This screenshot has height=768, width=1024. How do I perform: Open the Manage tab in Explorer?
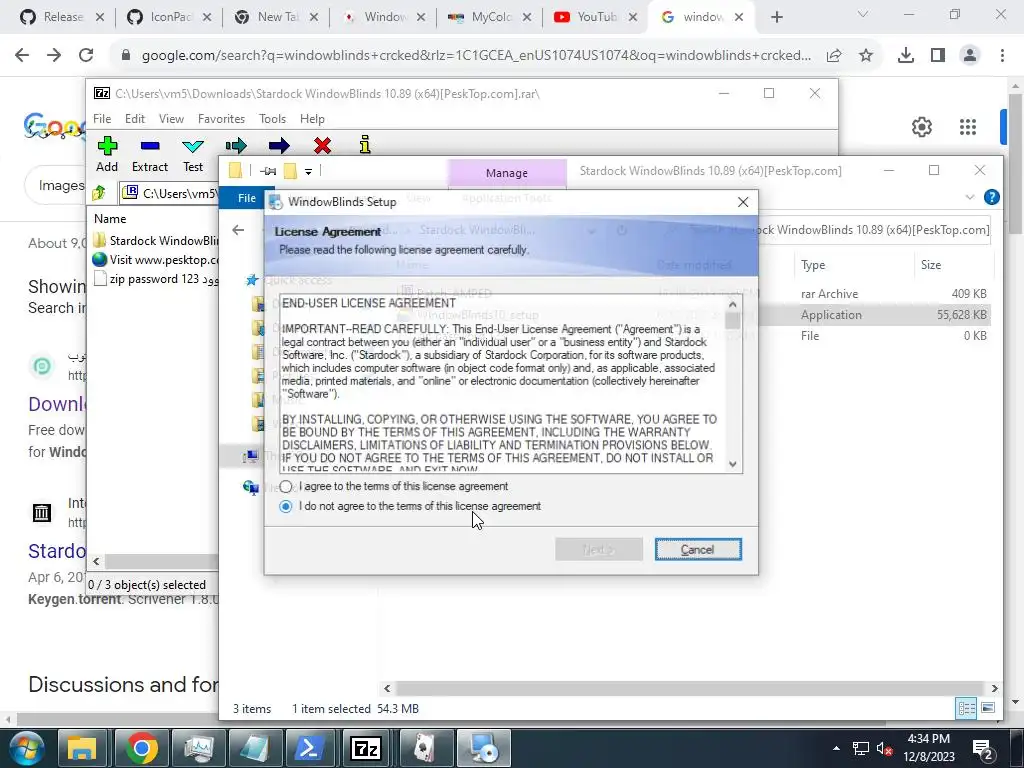click(507, 173)
